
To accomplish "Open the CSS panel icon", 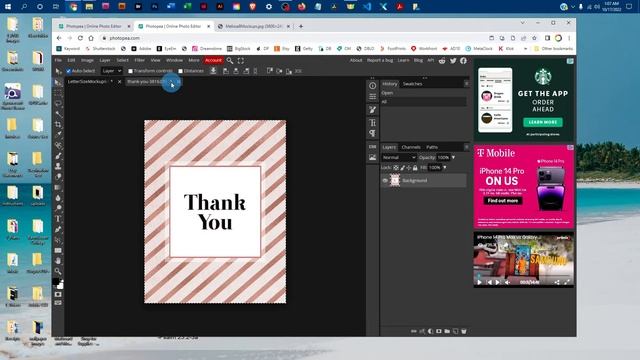I will 373,147.
